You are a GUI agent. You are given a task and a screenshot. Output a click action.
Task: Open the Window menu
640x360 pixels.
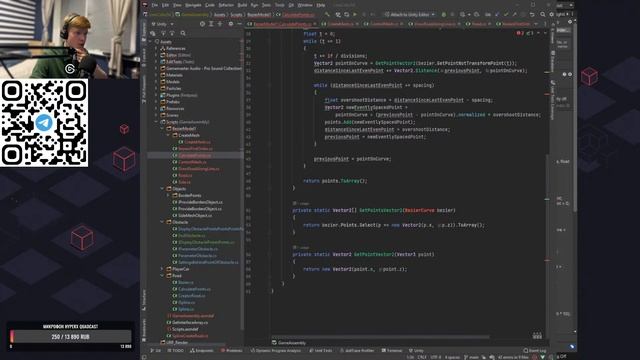305,5
